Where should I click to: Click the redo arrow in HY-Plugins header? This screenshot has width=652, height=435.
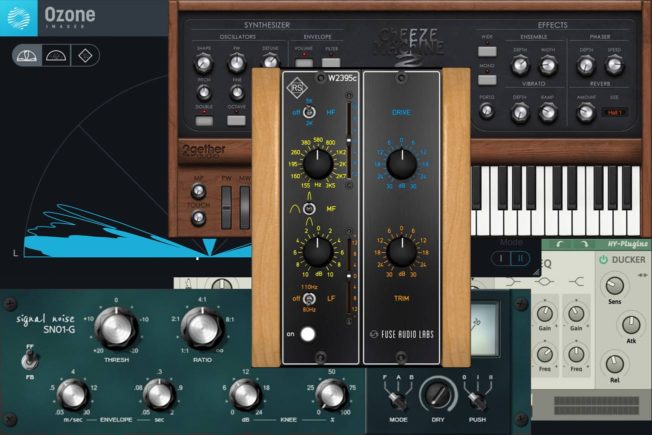(584, 244)
